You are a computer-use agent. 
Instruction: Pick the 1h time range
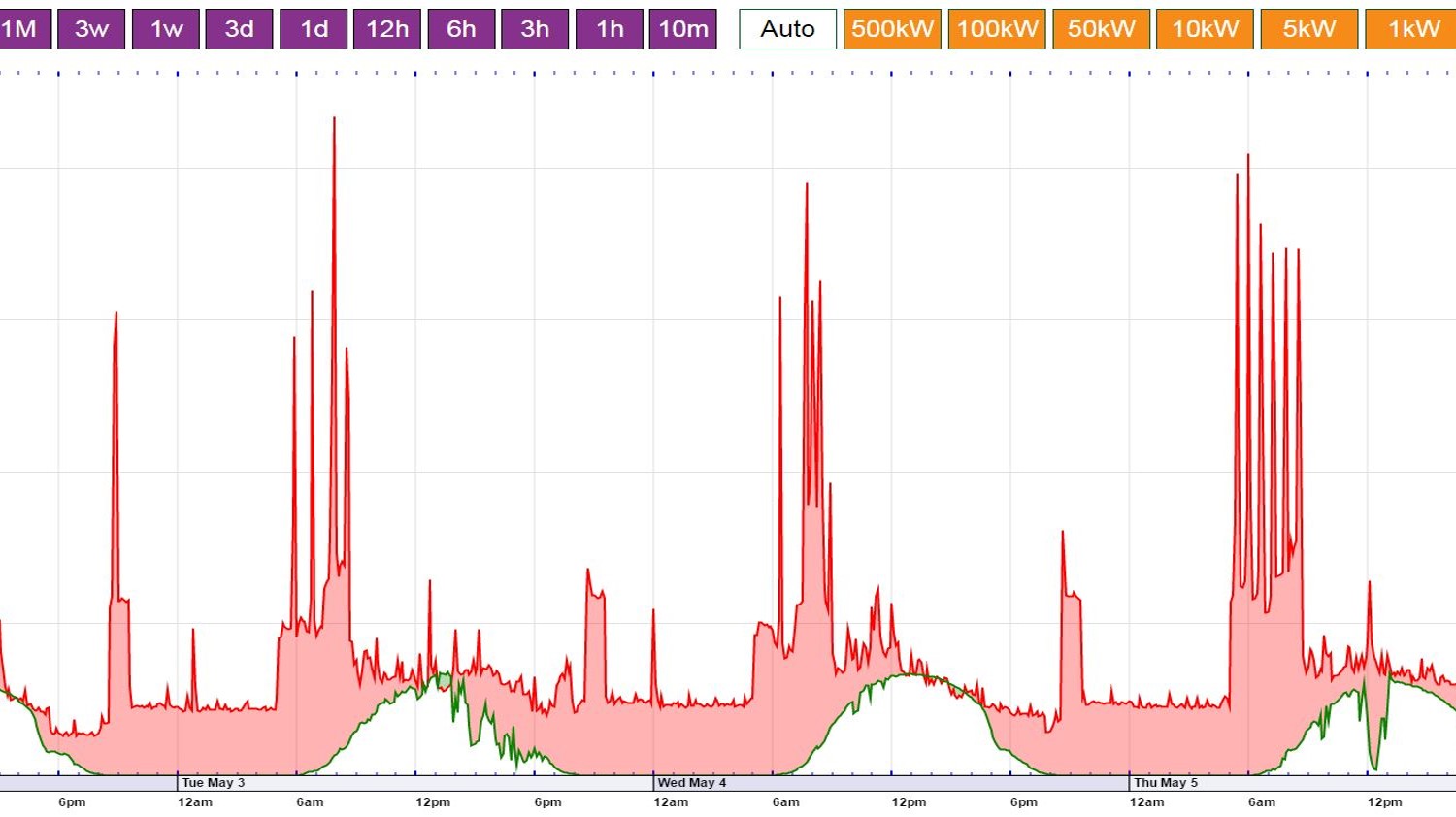(610, 29)
